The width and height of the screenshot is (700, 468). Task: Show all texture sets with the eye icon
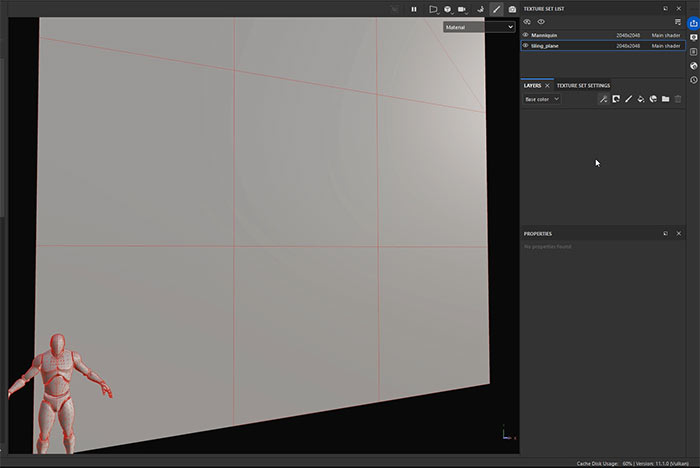(541, 21)
